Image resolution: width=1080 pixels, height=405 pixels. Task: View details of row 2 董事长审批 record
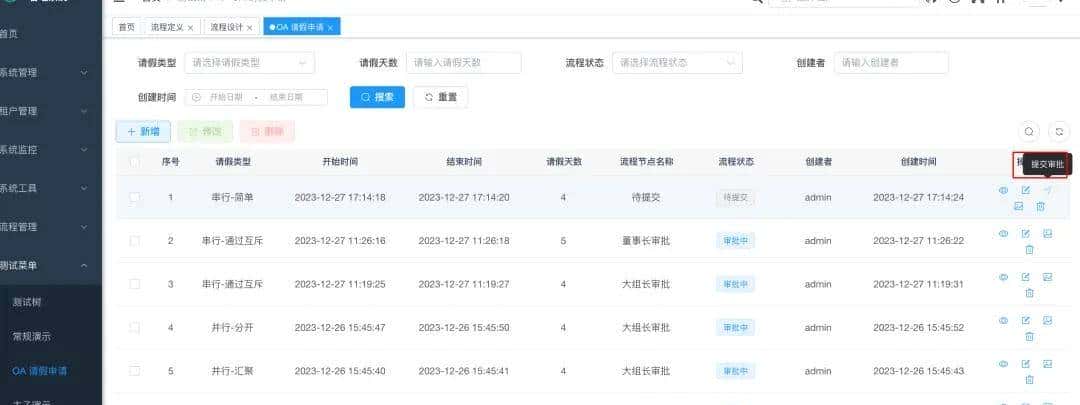1004,234
